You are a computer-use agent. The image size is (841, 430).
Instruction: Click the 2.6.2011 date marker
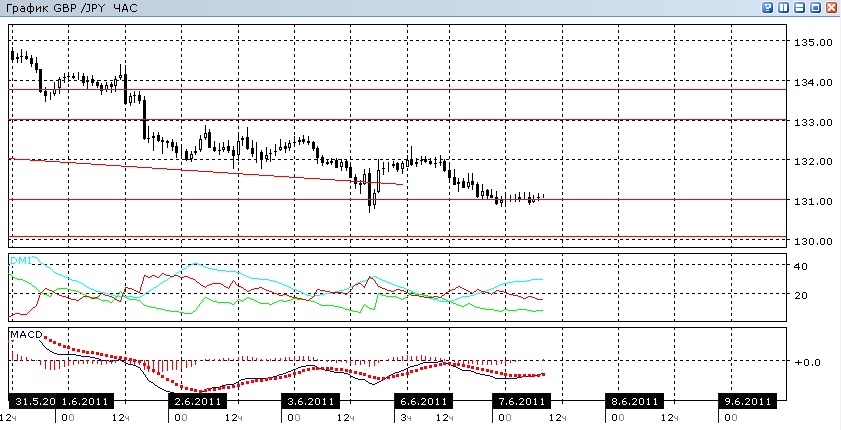(x=198, y=401)
